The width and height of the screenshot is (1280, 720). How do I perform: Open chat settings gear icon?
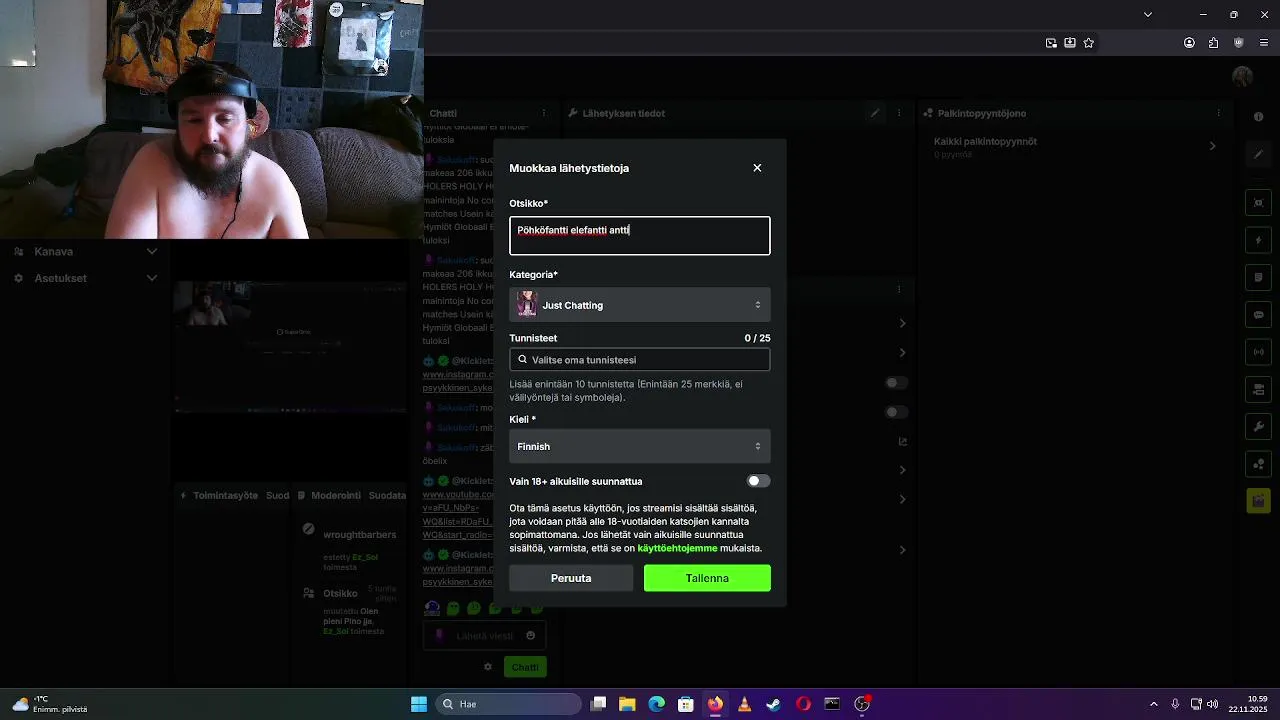(x=488, y=667)
